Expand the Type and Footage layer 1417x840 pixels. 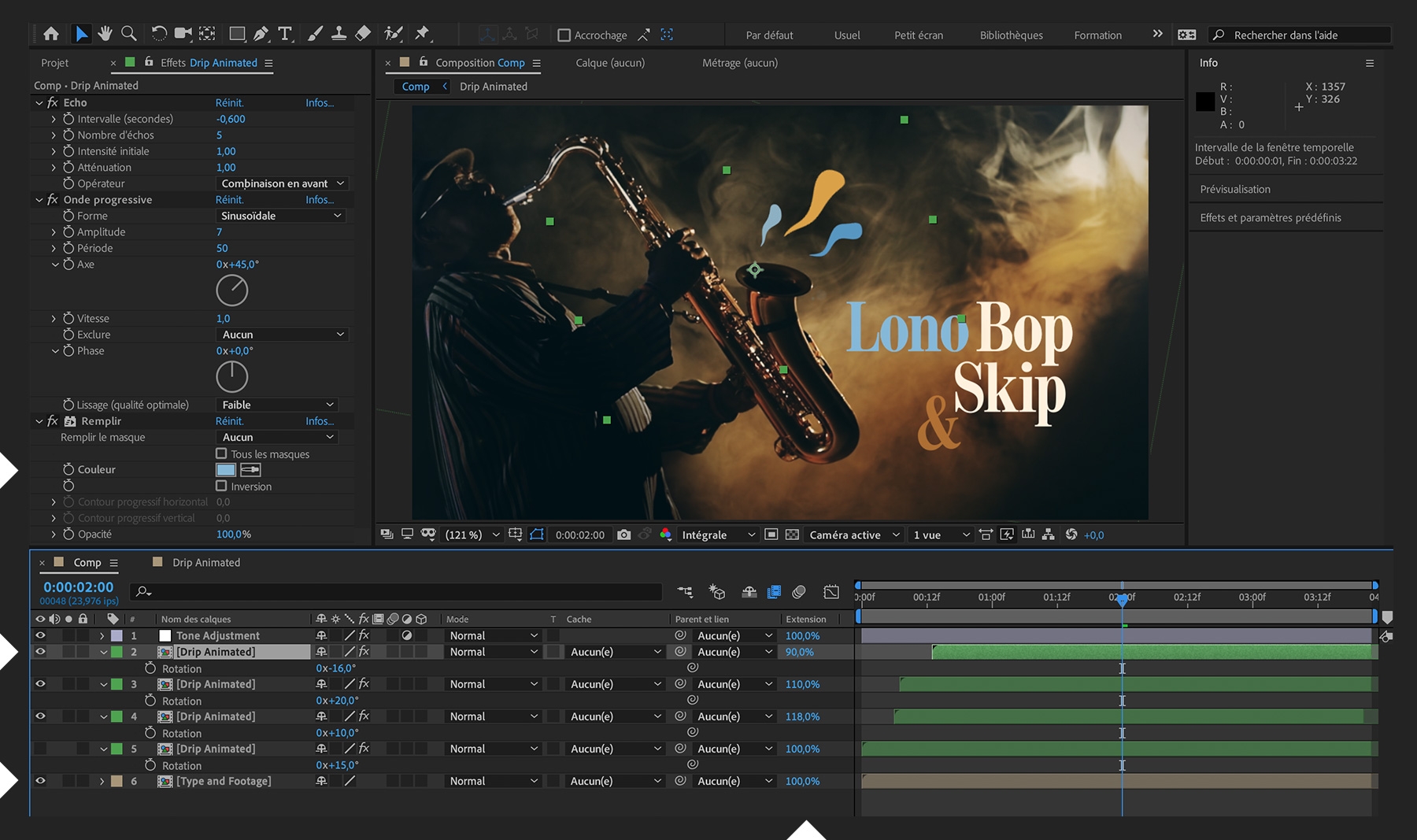[102, 781]
